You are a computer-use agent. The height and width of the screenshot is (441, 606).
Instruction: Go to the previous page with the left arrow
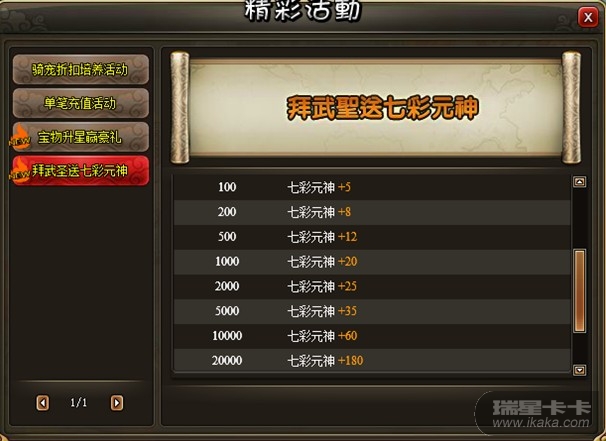[43, 403]
